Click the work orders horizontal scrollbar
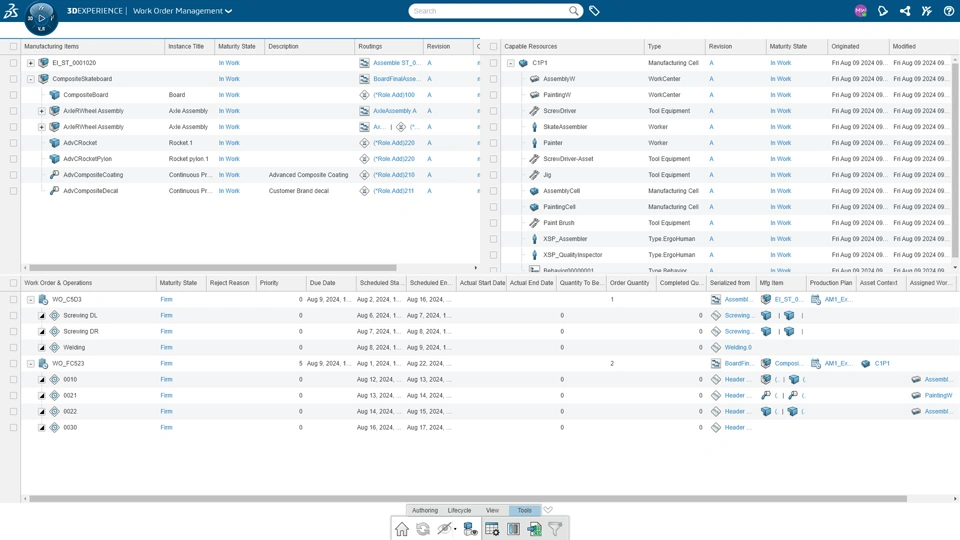Screen dimensions: 960x540 click(468, 498)
